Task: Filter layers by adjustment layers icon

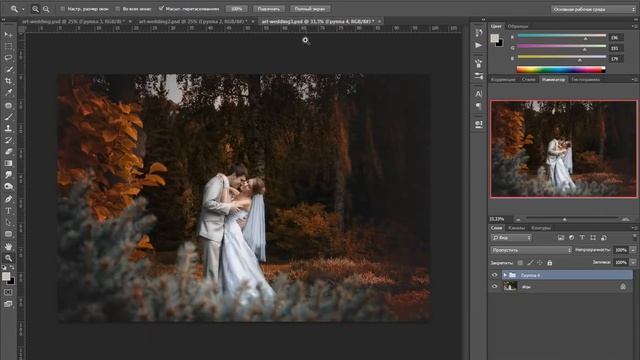Action: tap(571, 238)
